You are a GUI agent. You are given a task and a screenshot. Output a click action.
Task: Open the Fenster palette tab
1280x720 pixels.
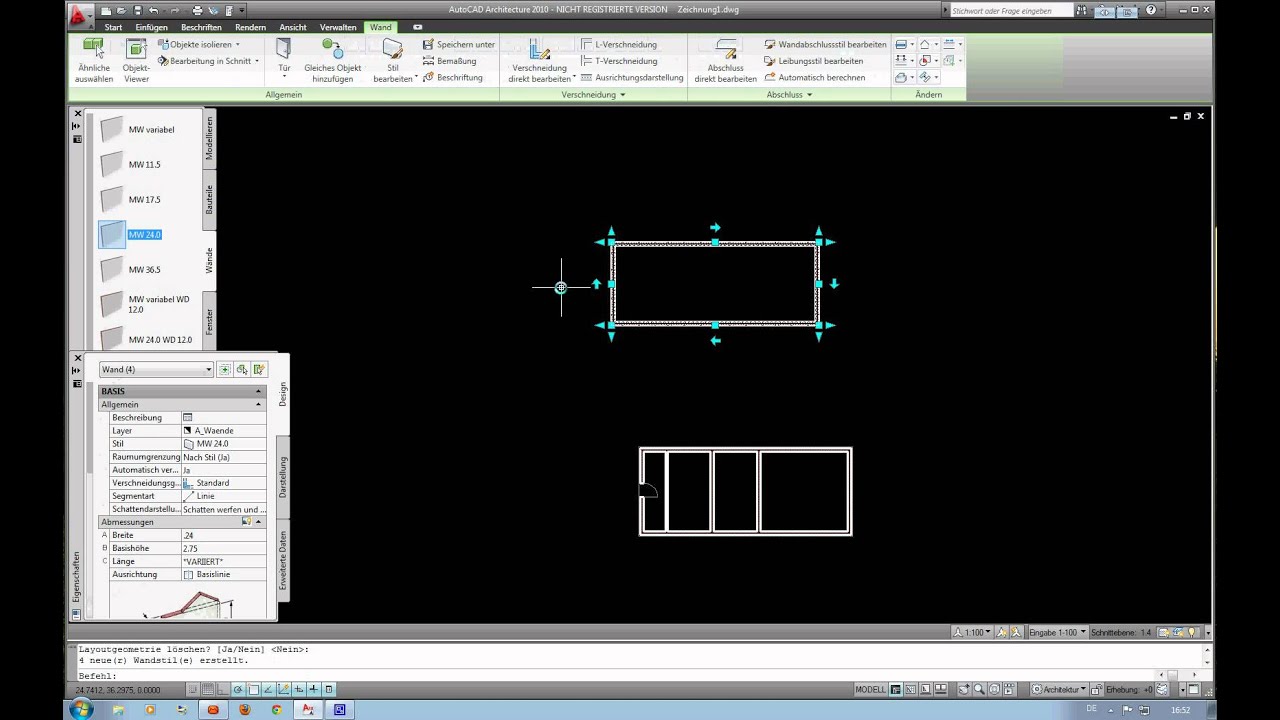(209, 321)
